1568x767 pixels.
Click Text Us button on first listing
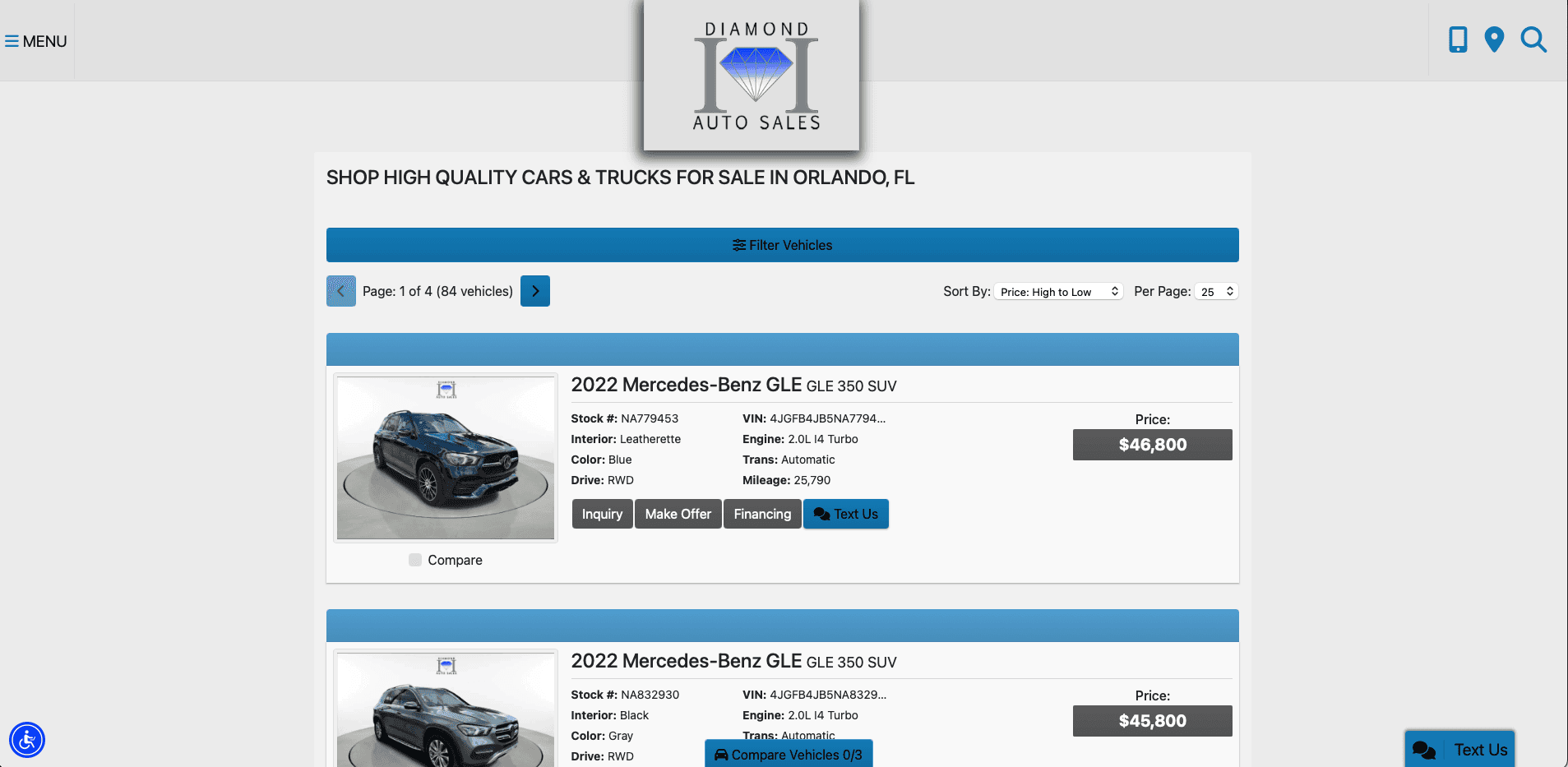point(845,514)
